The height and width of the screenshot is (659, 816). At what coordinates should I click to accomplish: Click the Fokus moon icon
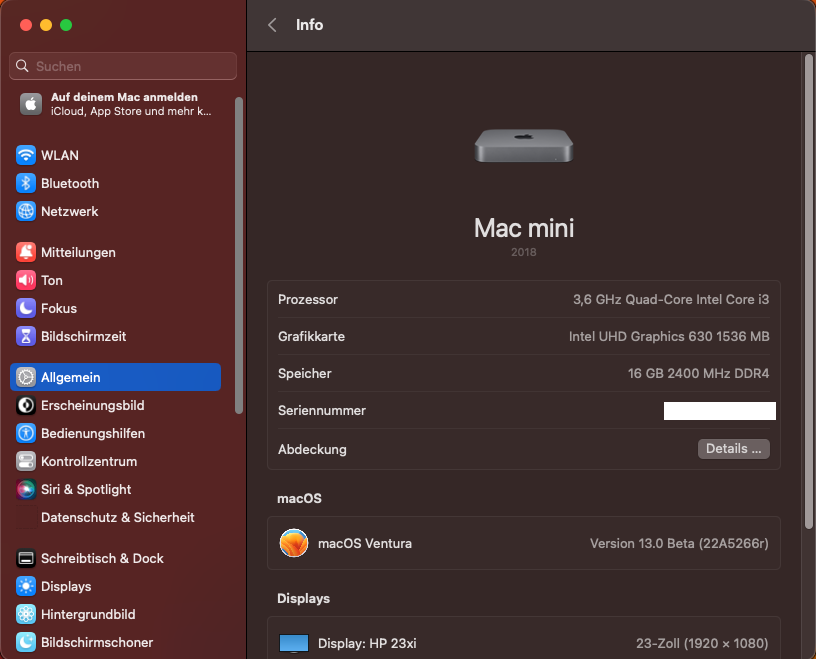[x=26, y=308]
